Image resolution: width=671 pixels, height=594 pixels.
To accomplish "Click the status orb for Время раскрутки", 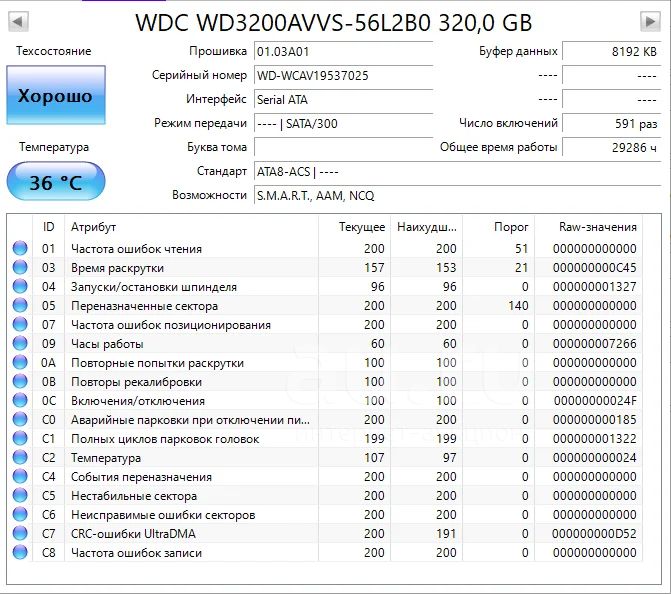I will (x=20, y=267).
